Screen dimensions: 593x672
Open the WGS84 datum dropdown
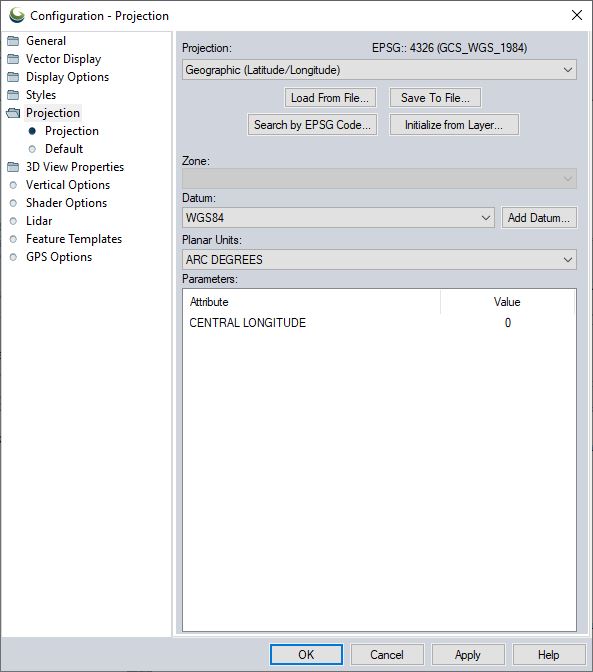(338, 218)
